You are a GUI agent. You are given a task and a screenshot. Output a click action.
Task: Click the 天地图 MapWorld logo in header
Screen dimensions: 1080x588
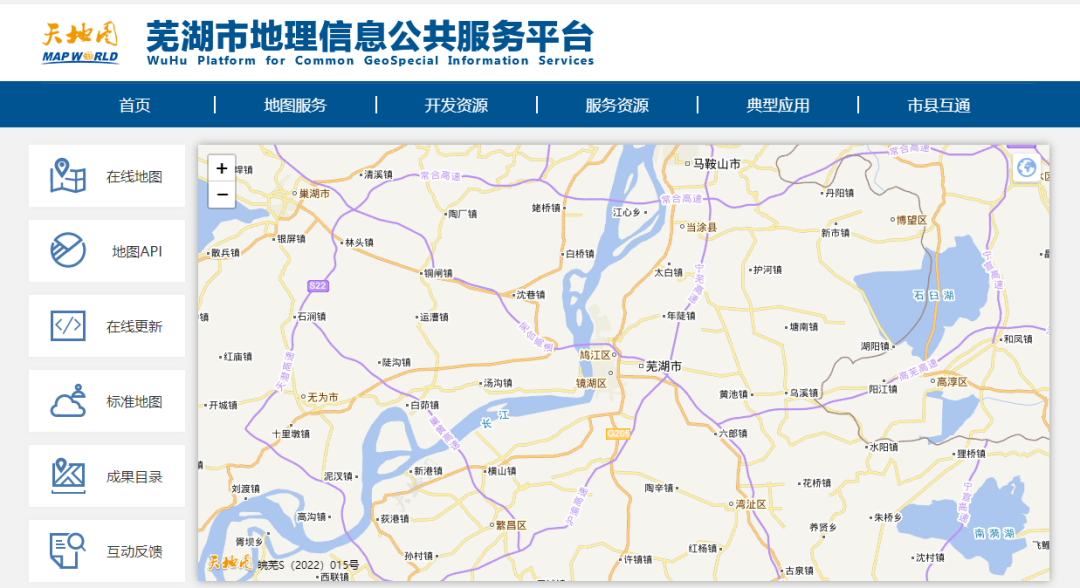pos(80,42)
